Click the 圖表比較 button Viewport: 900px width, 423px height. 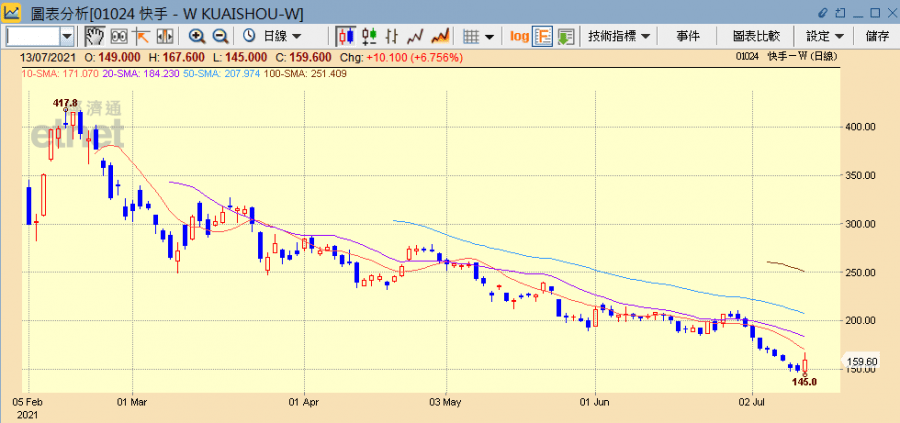(x=755, y=36)
